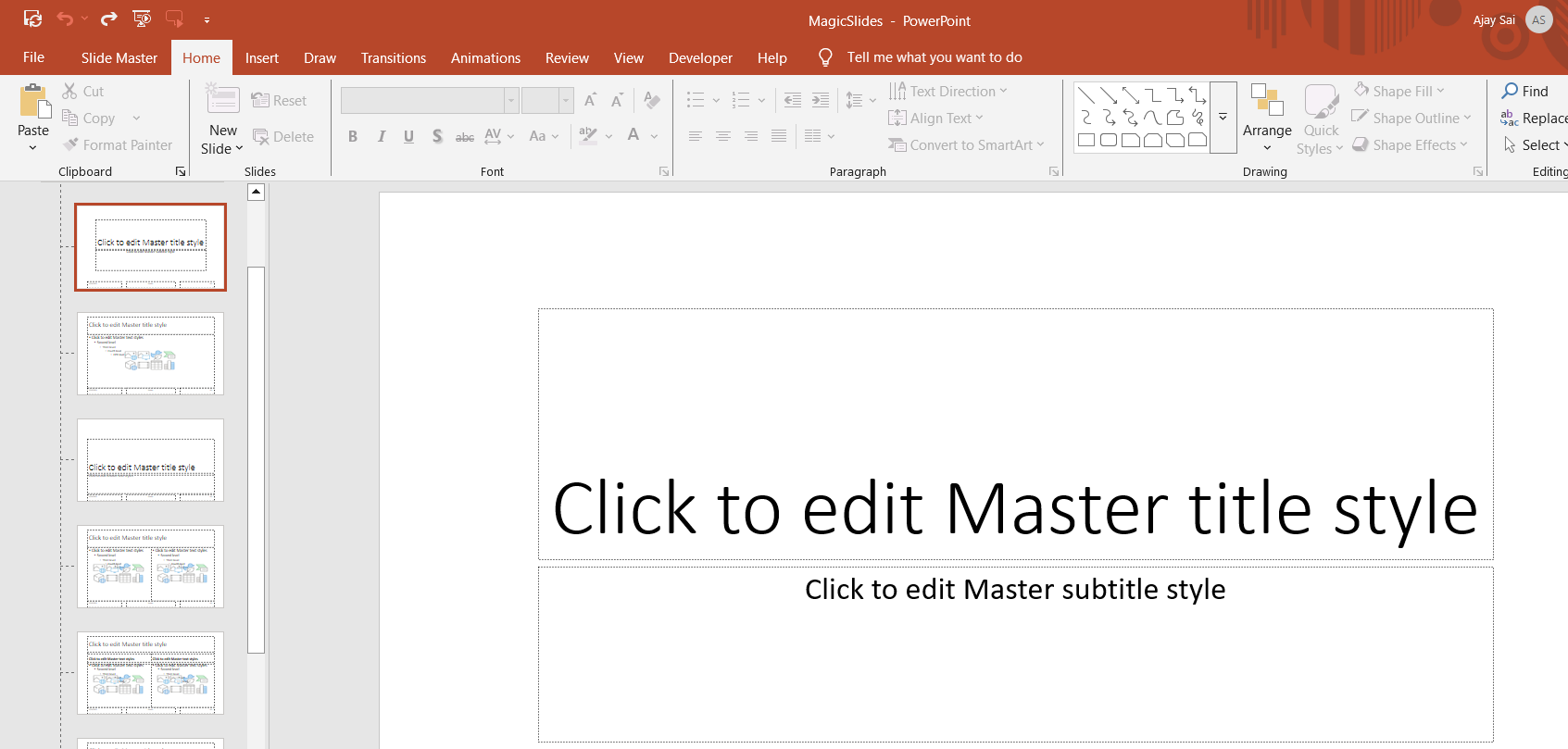Toggle Italic text formatting
The image size is (1568, 749).
381,136
